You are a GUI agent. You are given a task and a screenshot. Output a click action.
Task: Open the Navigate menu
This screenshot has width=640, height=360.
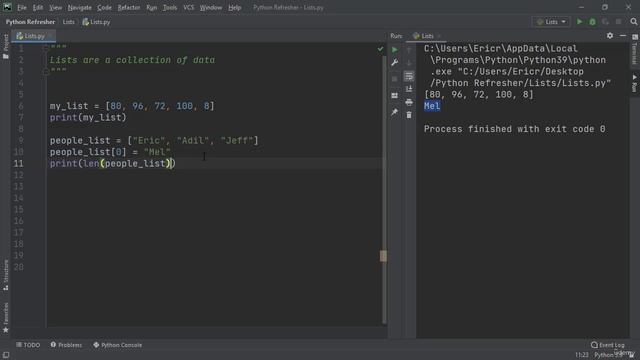[x=80, y=7]
